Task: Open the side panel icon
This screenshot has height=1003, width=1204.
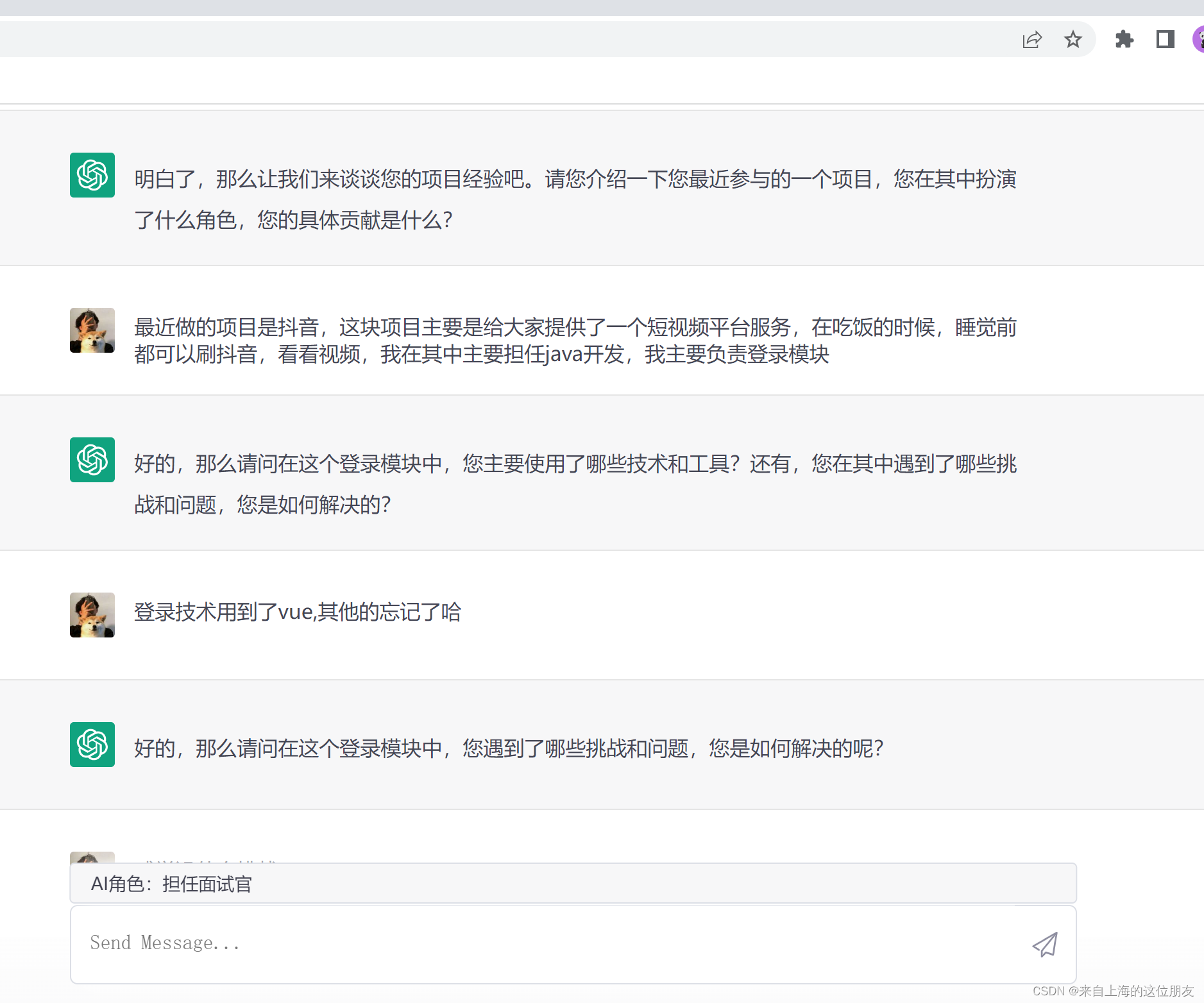Action: coord(1166,39)
